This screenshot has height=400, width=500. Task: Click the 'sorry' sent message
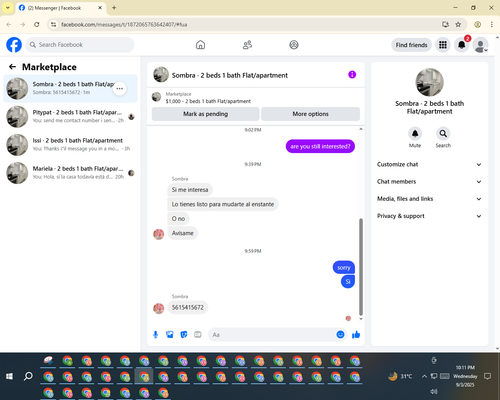tap(344, 267)
